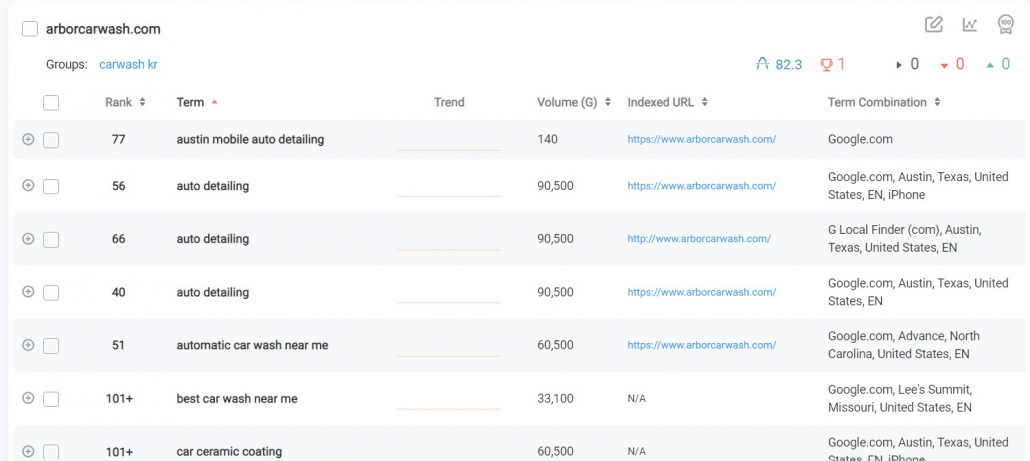Screen dimensions: 1030x461
Task: Tick the checkbox beside arborcarwash.com
Action: click(30, 29)
